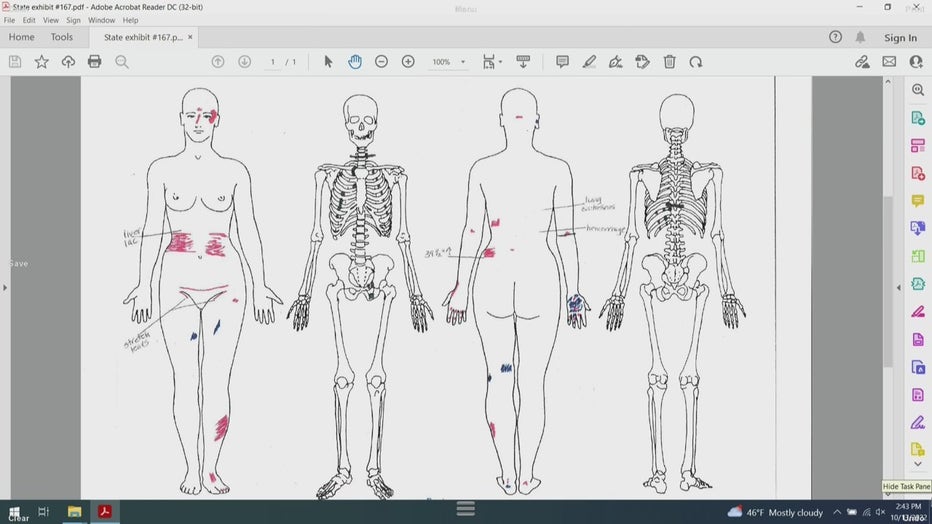Click the Delete trash icon in toolbar
The height and width of the screenshot is (524, 932).
coord(669,62)
